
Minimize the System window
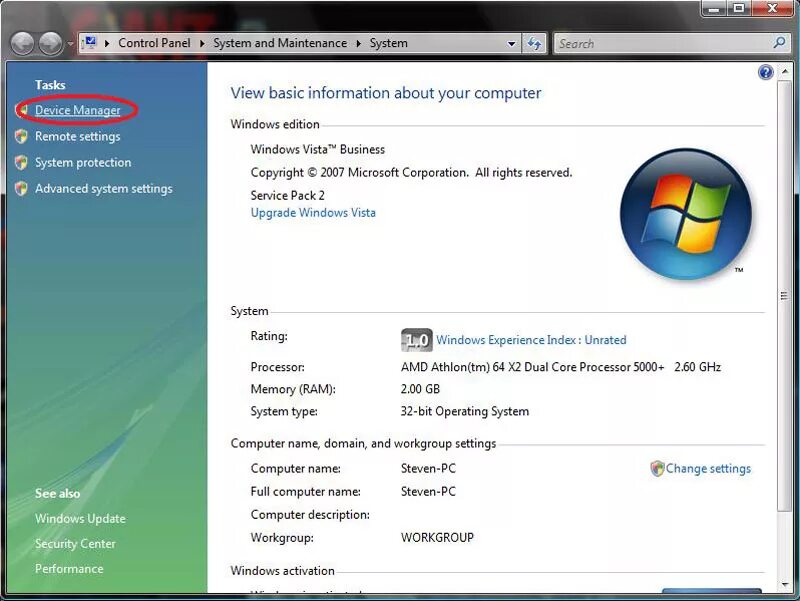click(714, 9)
